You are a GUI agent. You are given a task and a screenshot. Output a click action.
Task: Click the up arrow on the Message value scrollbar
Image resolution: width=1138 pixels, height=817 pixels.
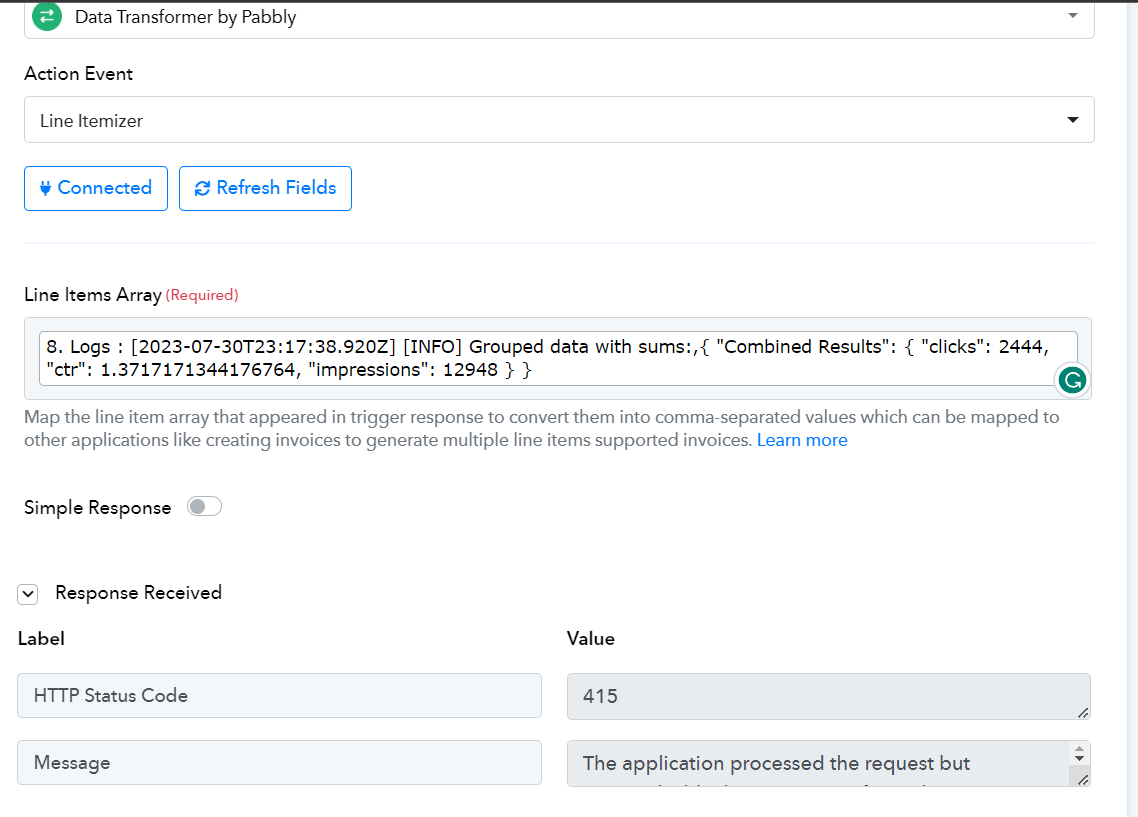1079,750
